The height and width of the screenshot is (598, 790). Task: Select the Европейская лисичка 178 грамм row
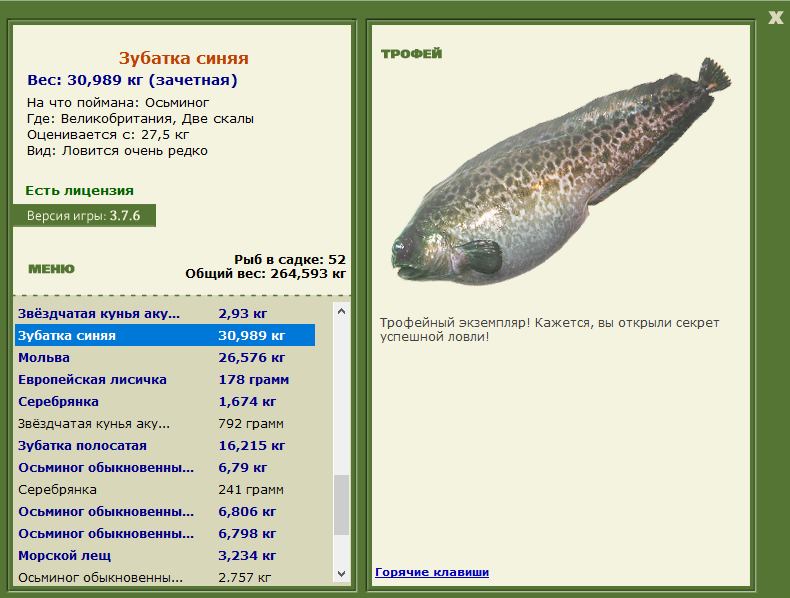point(165,379)
